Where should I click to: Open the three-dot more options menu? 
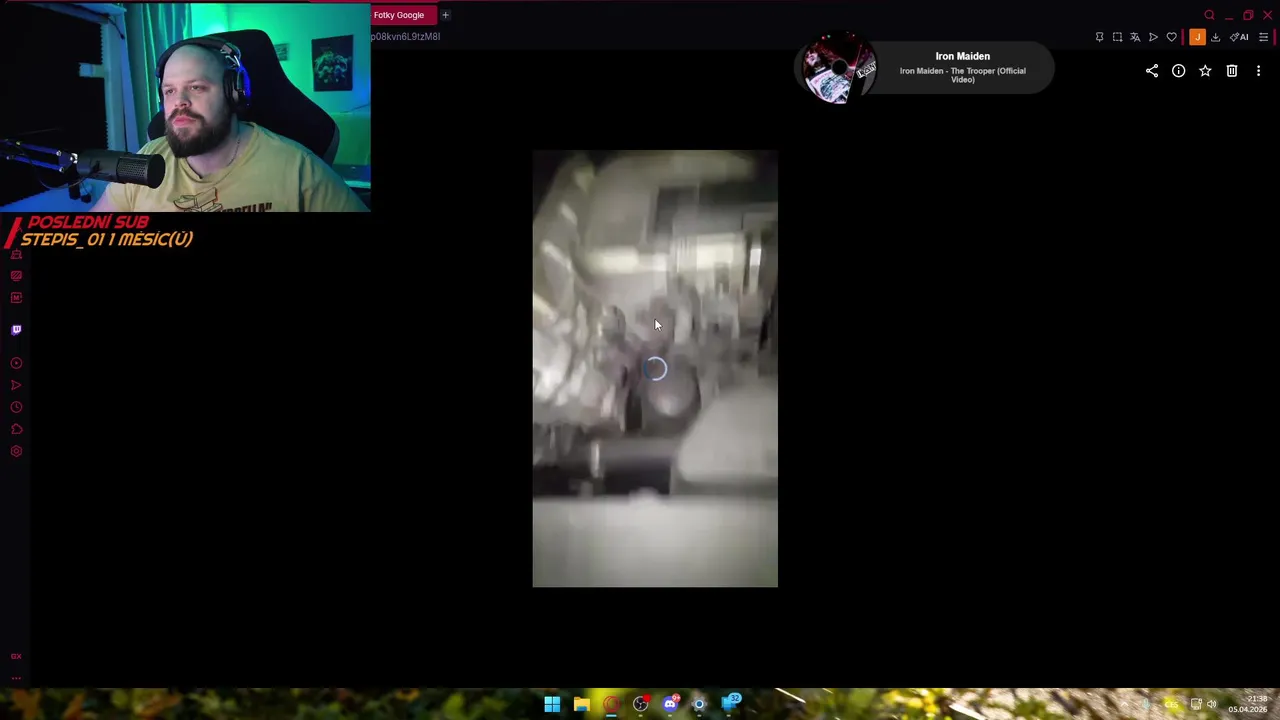[x=1258, y=71]
